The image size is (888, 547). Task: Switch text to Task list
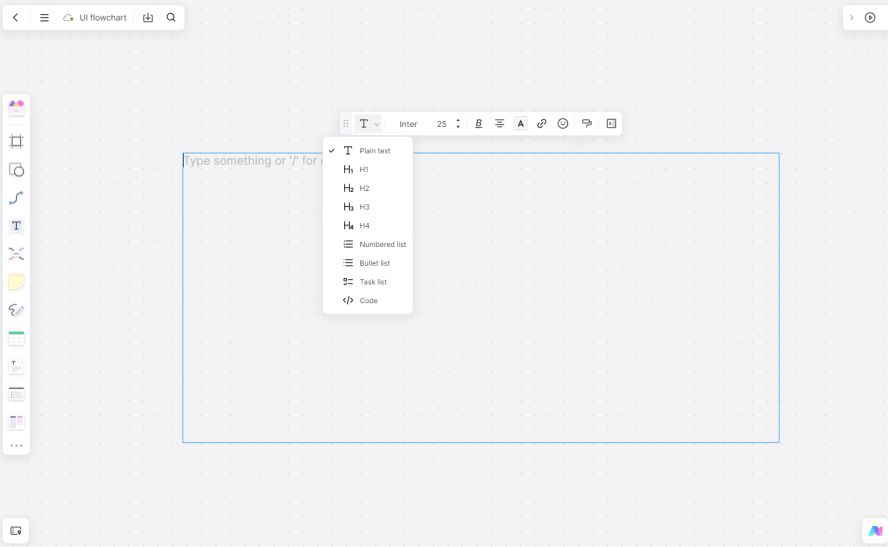point(372,282)
